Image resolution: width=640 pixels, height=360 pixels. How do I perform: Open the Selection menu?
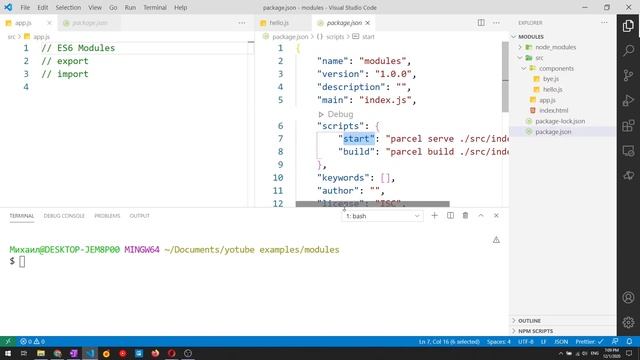68,7
